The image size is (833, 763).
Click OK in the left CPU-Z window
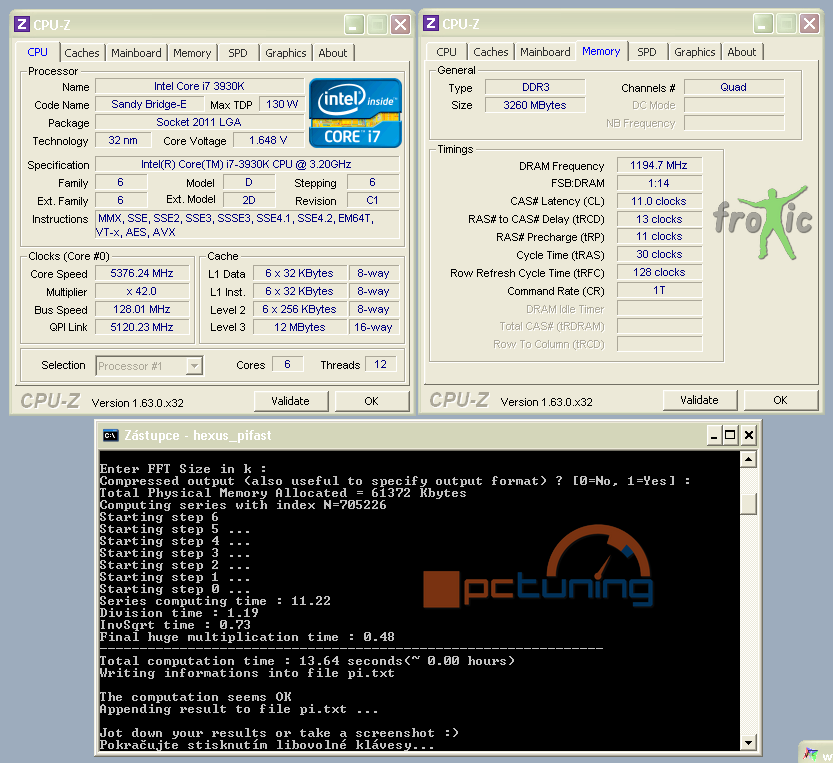click(x=371, y=401)
